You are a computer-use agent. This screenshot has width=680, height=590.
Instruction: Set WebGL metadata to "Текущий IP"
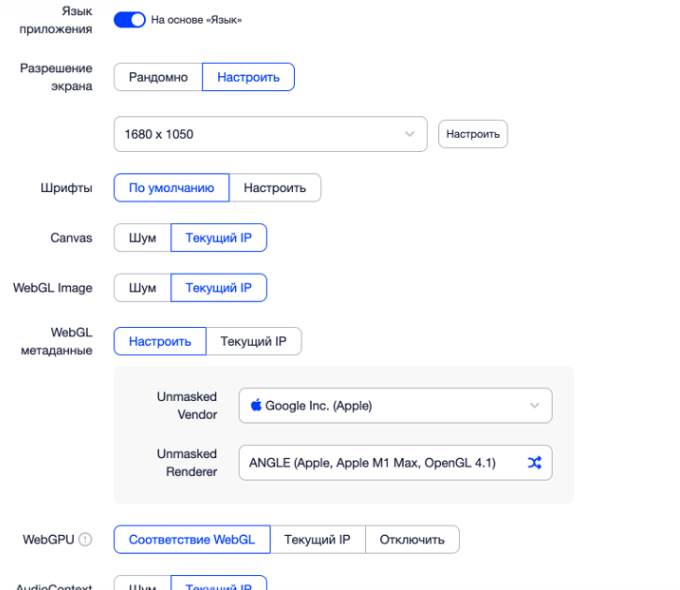point(253,341)
